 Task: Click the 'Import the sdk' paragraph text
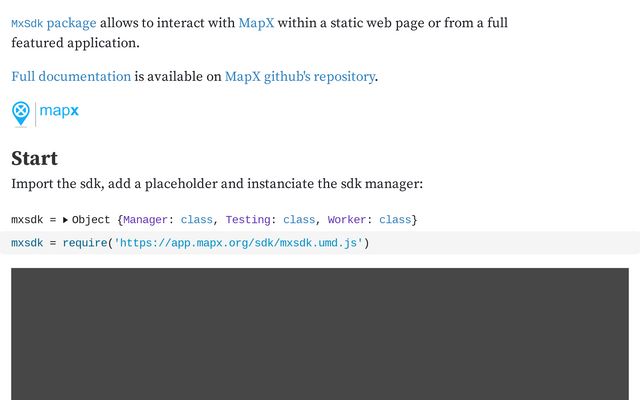[x=217, y=184]
